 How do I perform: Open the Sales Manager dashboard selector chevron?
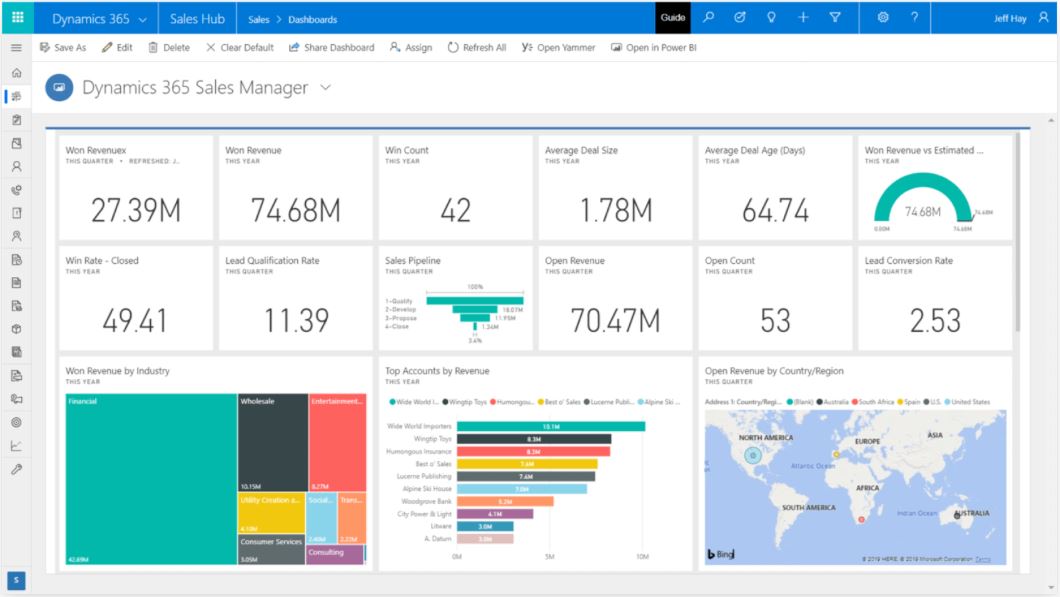tap(326, 87)
